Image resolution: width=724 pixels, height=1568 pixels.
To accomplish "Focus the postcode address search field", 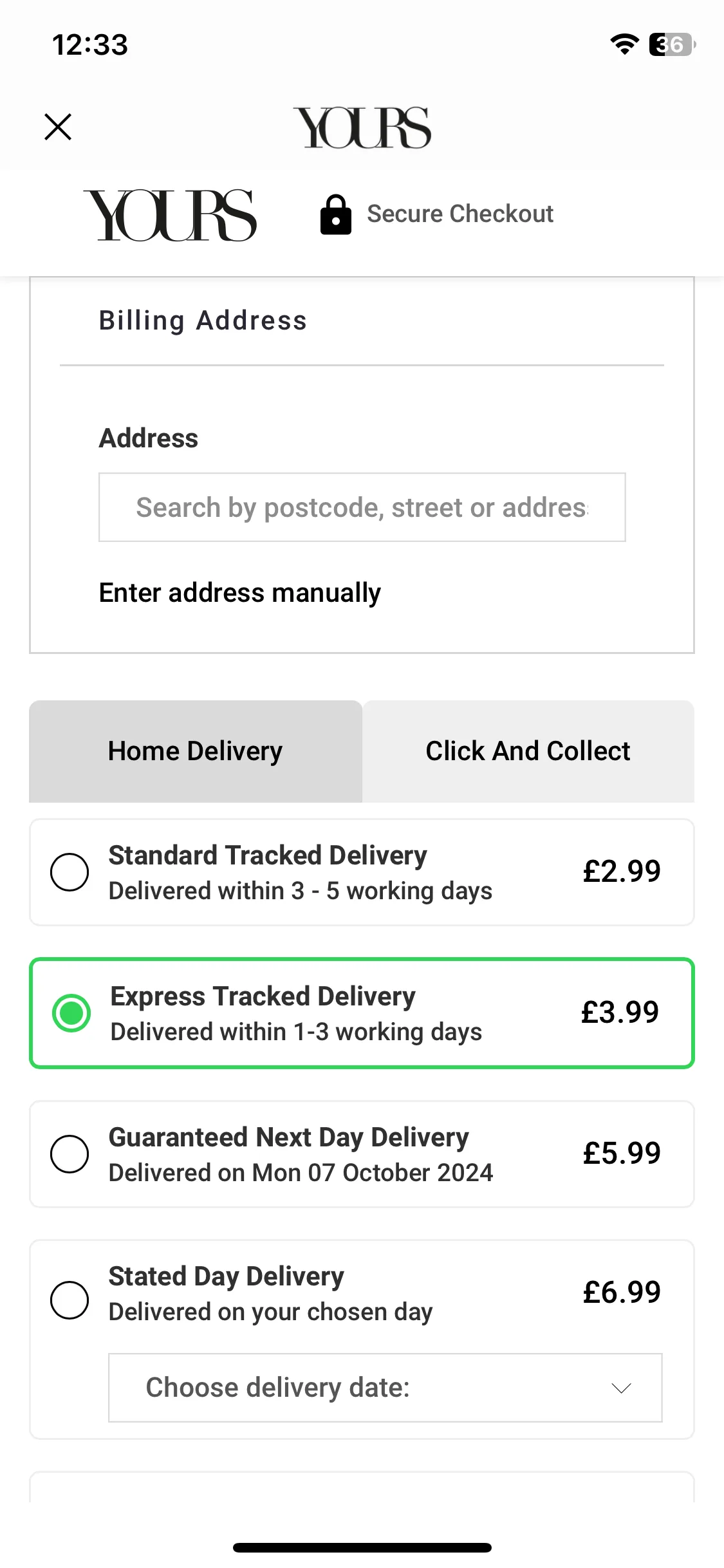I will tap(362, 507).
